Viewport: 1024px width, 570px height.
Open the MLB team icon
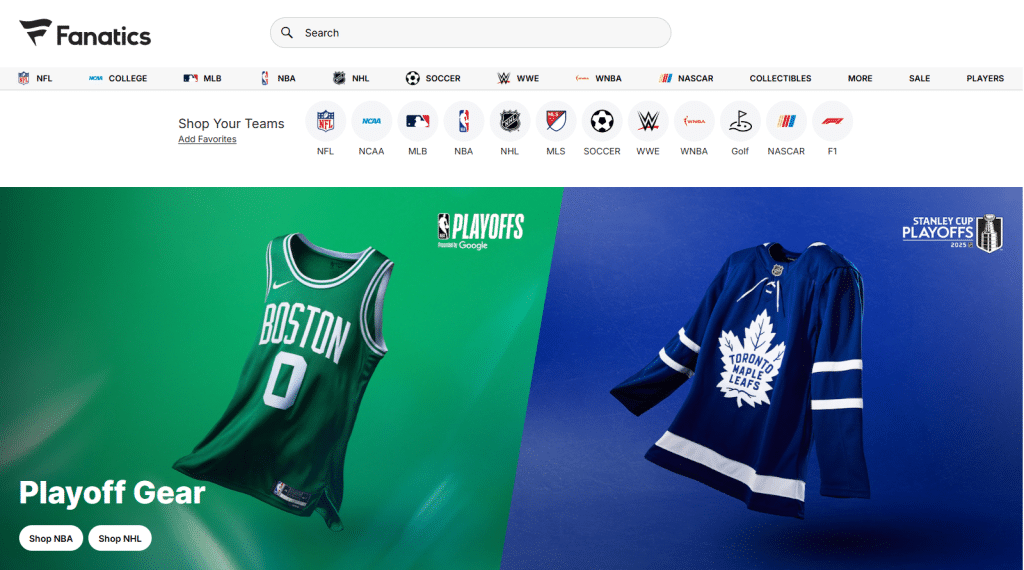(417, 122)
